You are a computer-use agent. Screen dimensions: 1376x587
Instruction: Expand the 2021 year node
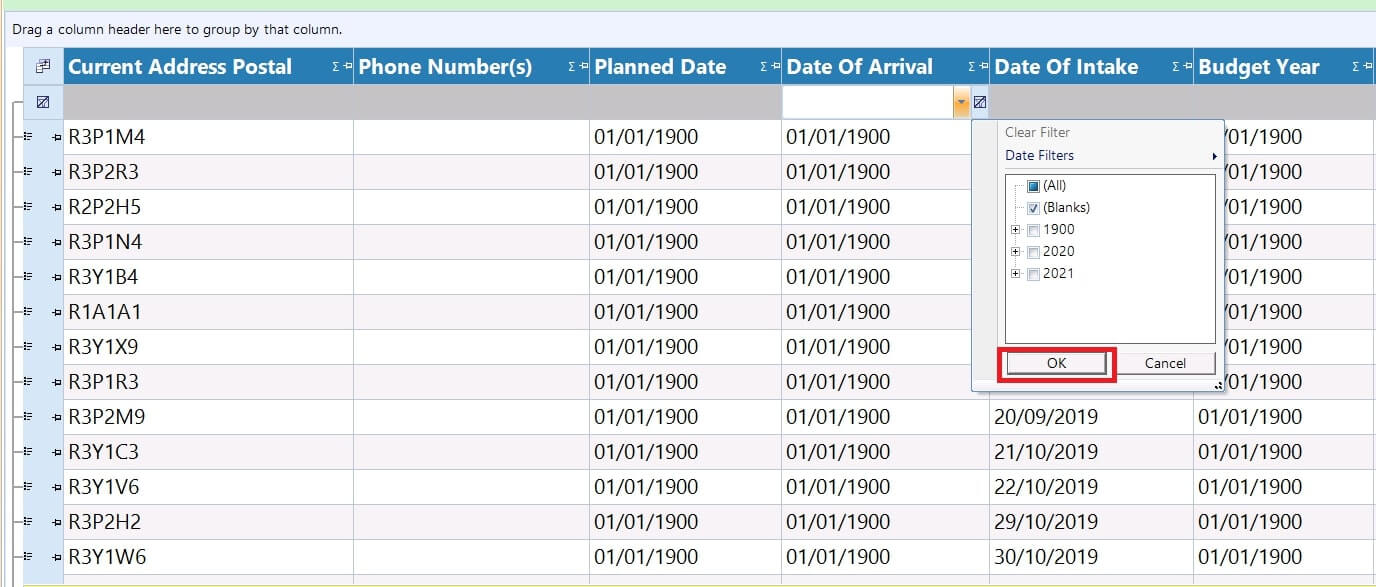tap(1016, 274)
